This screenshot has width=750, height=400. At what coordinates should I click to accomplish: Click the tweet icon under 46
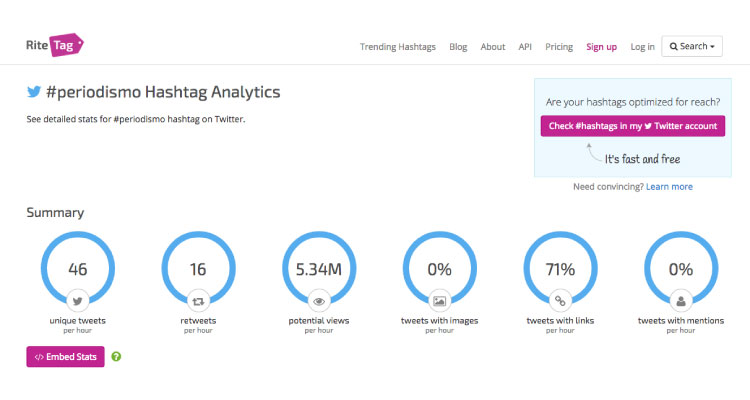tap(76, 299)
